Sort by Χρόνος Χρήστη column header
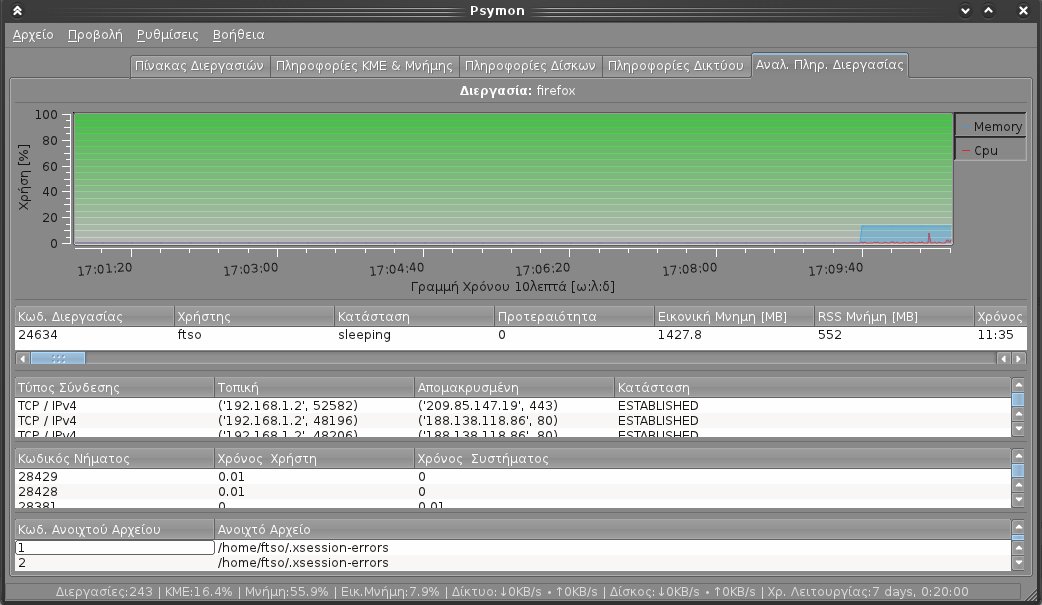 point(314,459)
